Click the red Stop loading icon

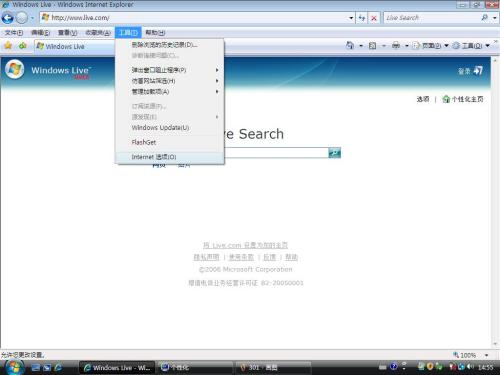[x=374, y=18]
